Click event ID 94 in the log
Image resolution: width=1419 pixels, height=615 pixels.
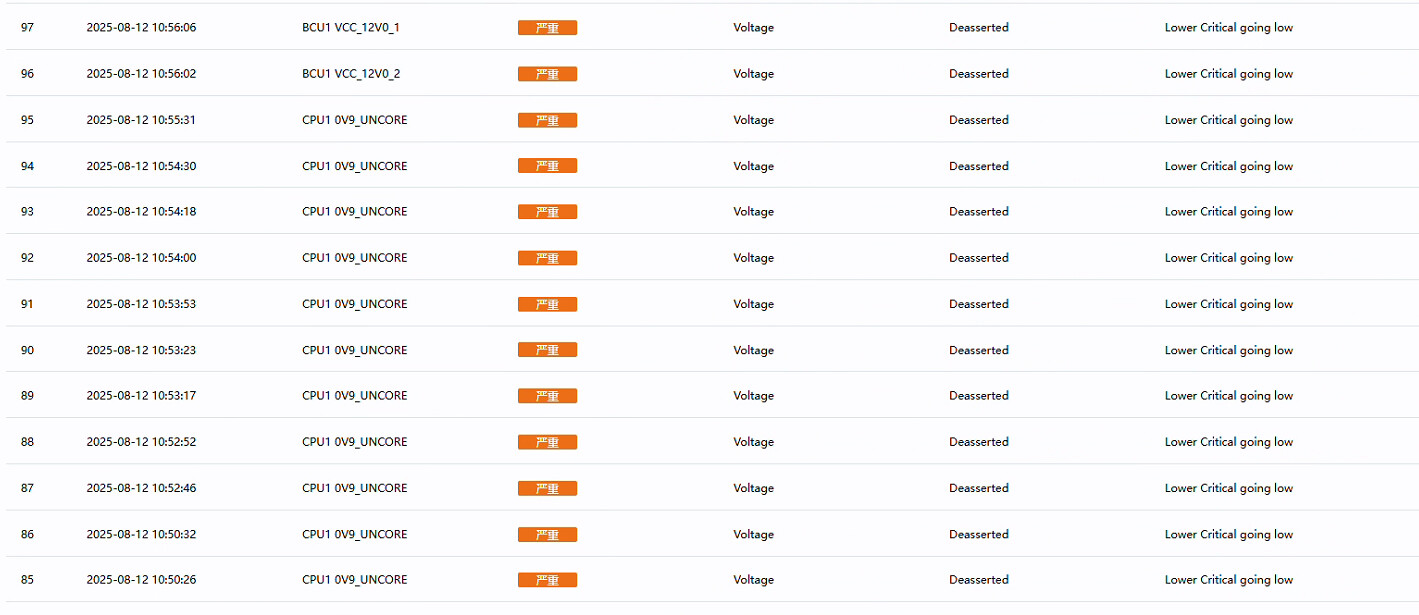coord(27,166)
